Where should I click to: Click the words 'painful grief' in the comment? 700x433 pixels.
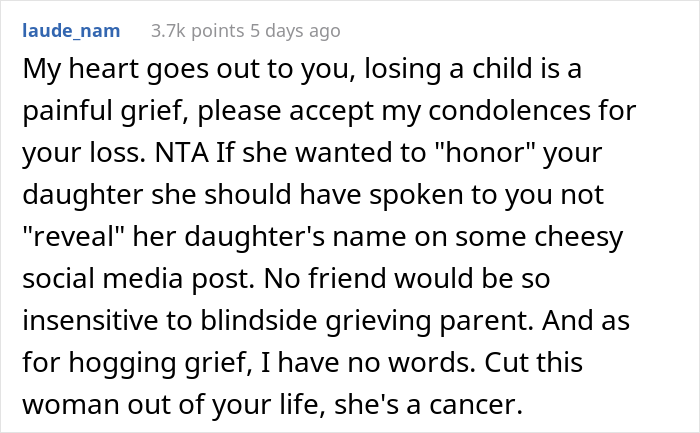107,111
